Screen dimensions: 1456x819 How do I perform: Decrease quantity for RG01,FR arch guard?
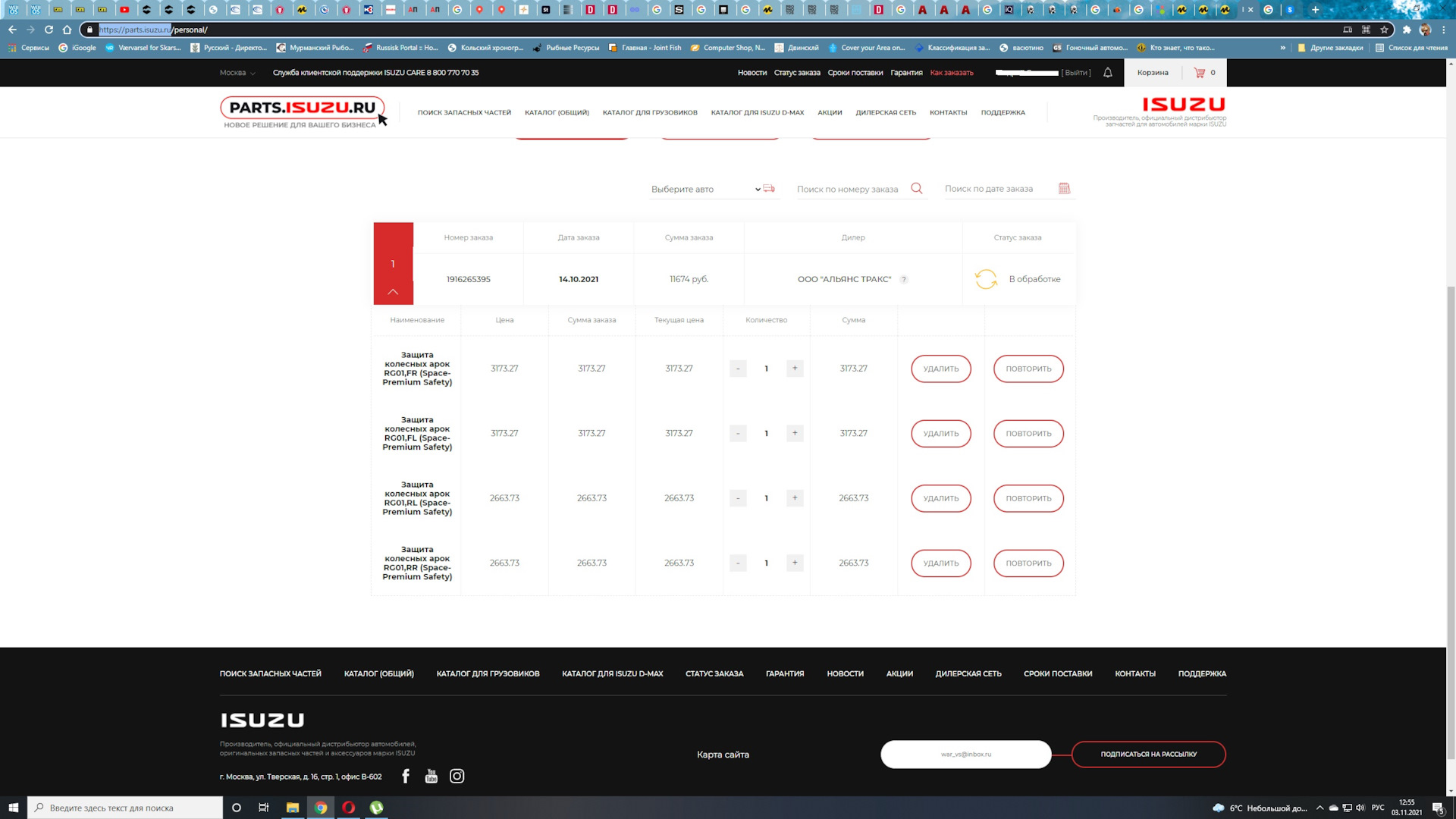click(738, 369)
